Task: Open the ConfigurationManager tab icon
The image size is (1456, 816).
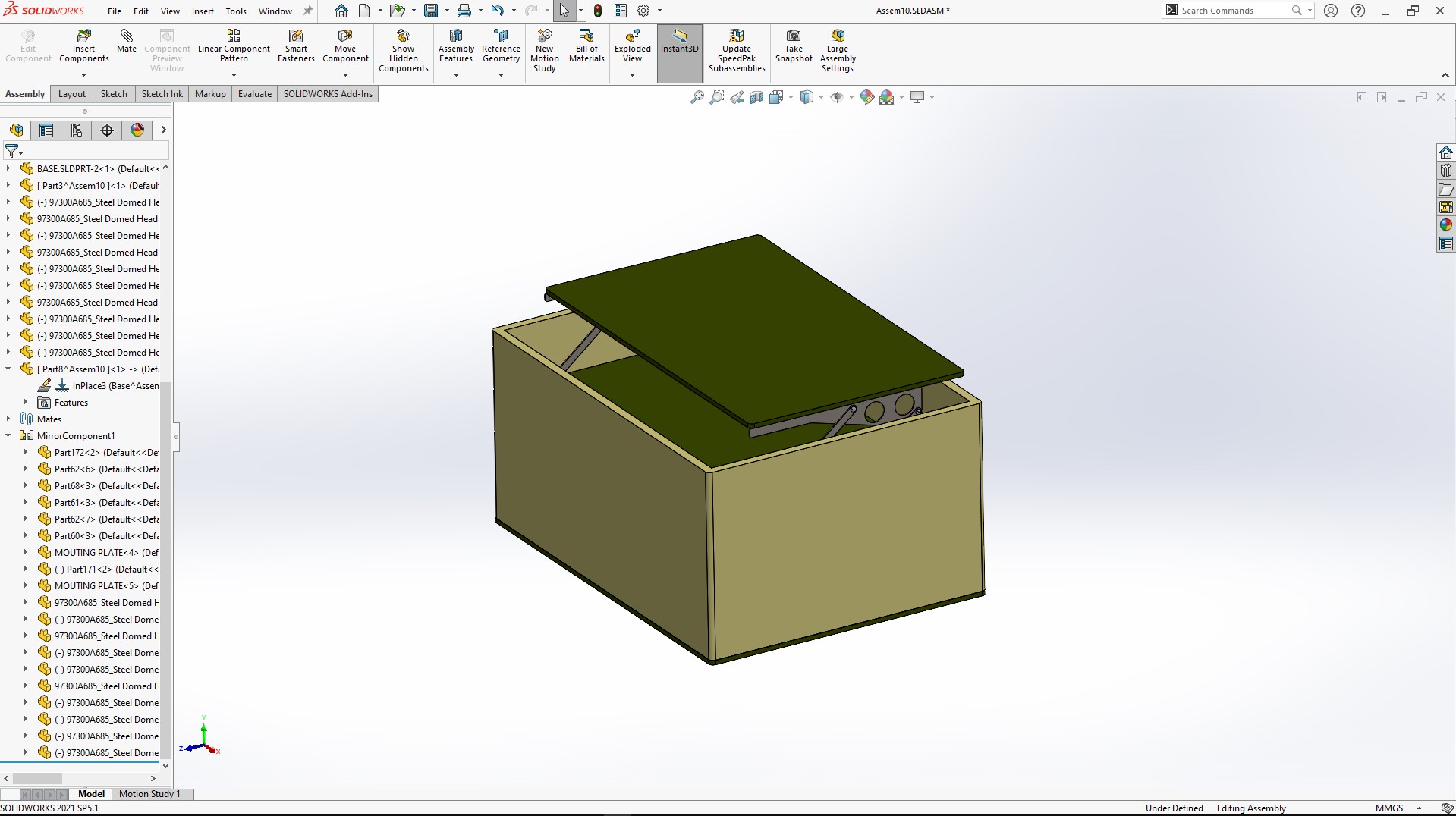Action: pos(76,130)
